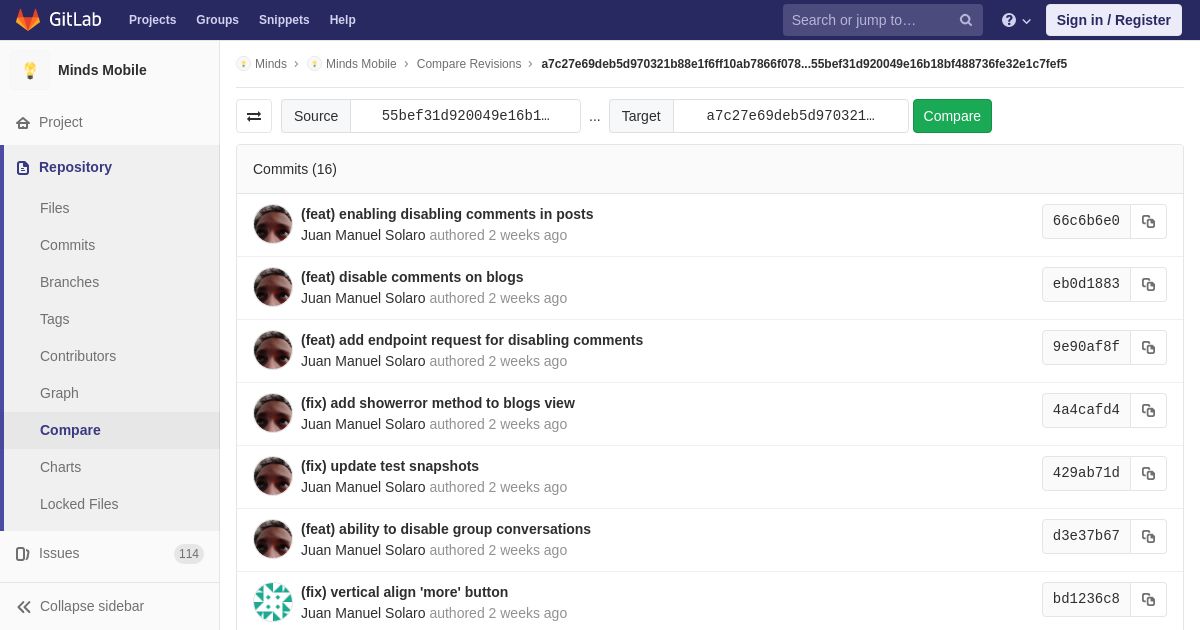Click author avatar for add endpoint request commit

pos(273,350)
